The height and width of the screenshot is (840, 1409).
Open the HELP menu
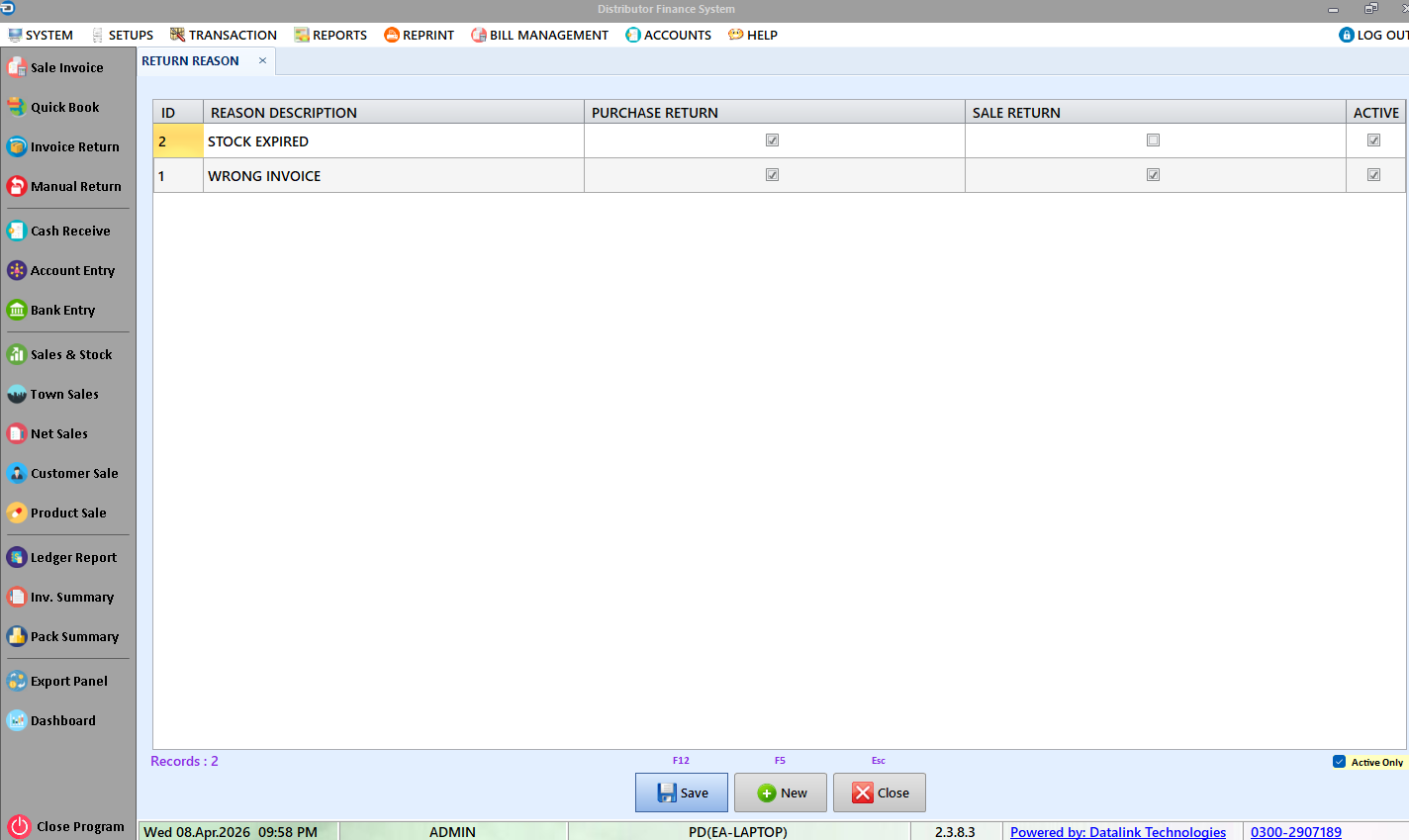753,35
